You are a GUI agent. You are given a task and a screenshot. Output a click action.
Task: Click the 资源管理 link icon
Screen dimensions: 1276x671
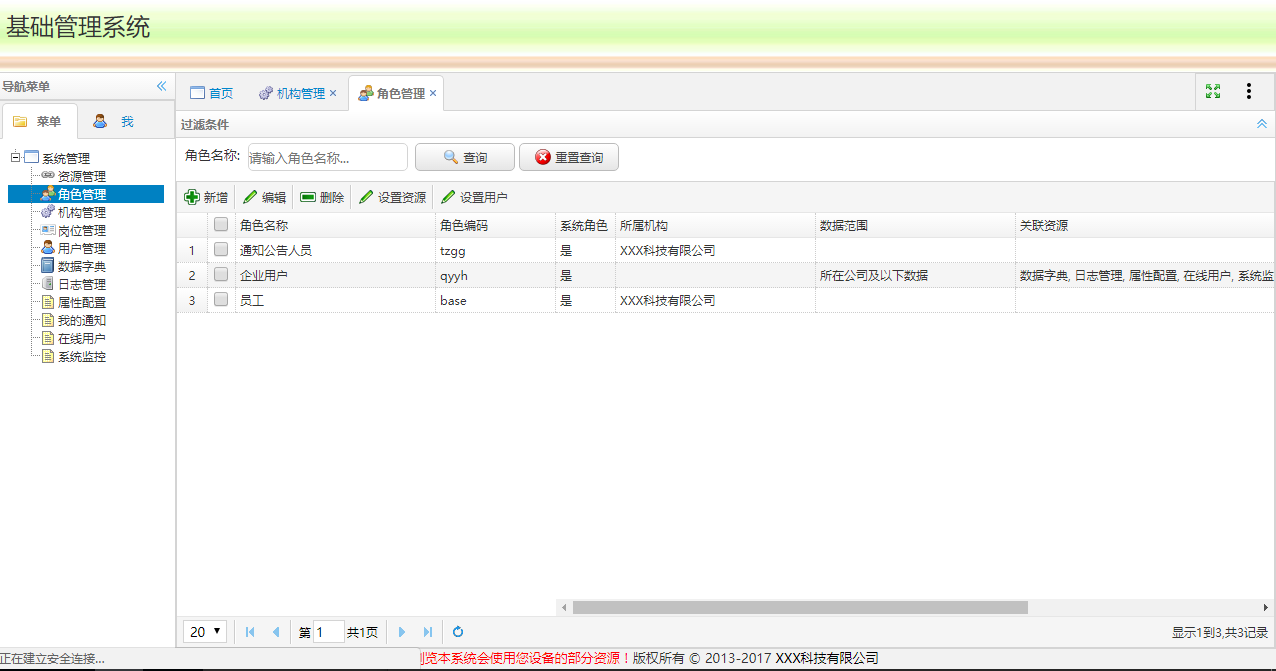tap(48, 175)
